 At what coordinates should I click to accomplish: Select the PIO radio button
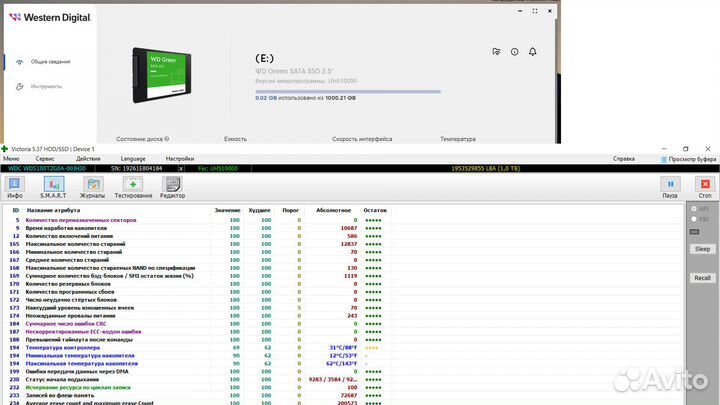tap(694, 219)
